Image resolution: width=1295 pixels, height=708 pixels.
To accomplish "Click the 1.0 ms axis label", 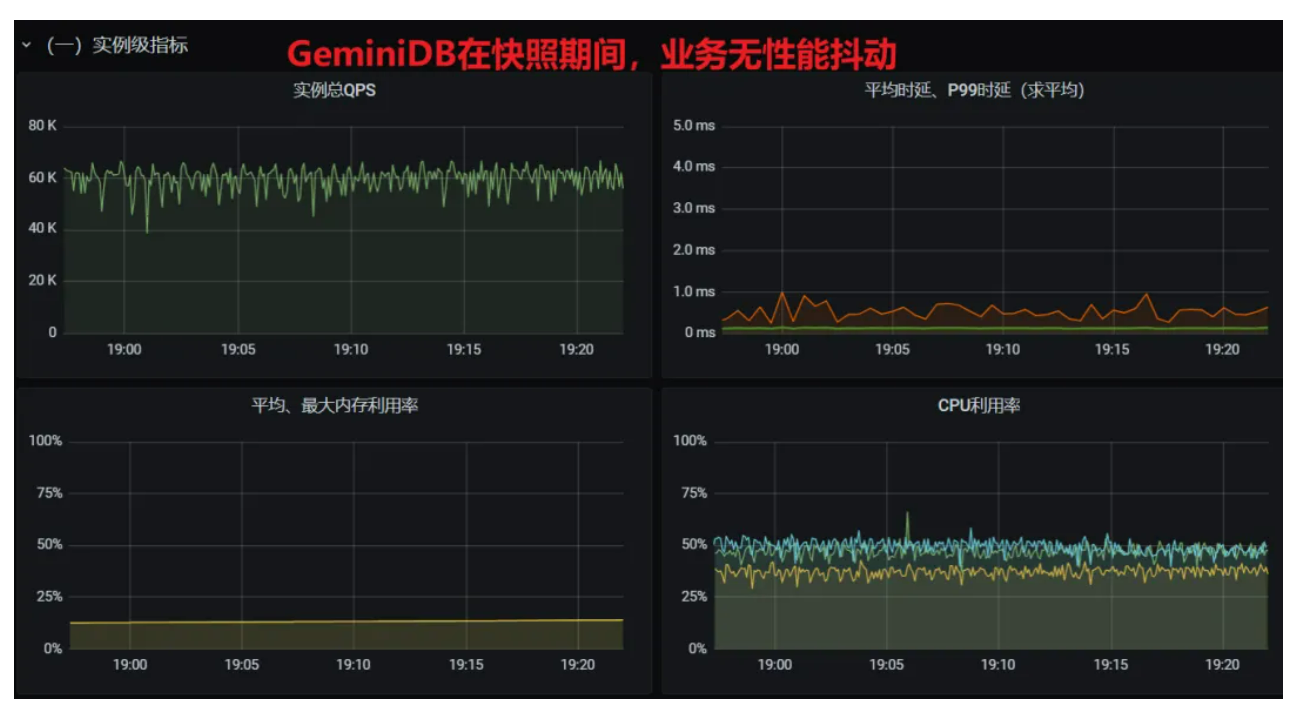I will 694,291.
